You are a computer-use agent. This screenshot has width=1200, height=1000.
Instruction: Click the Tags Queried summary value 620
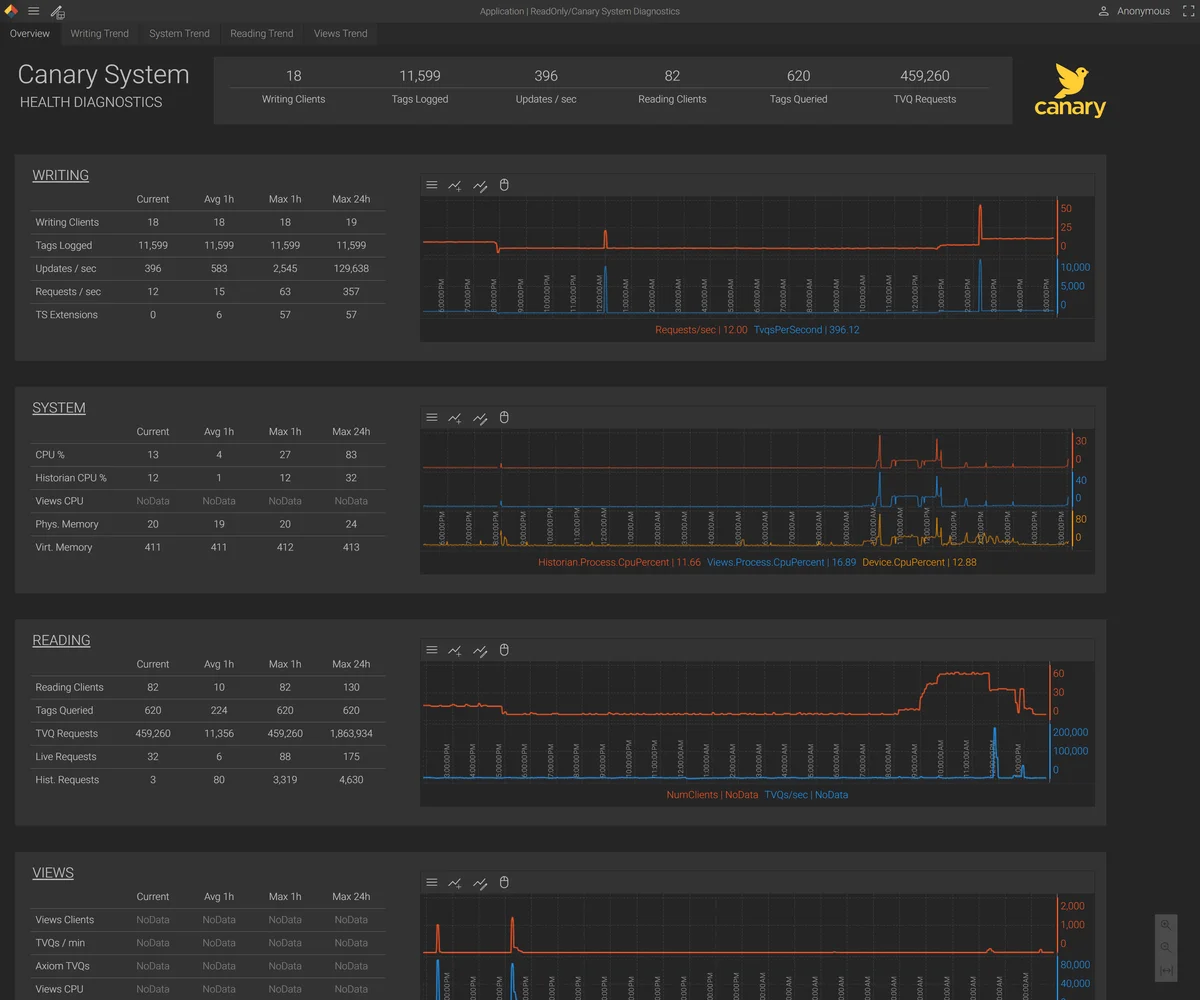(x=798, y=76)
